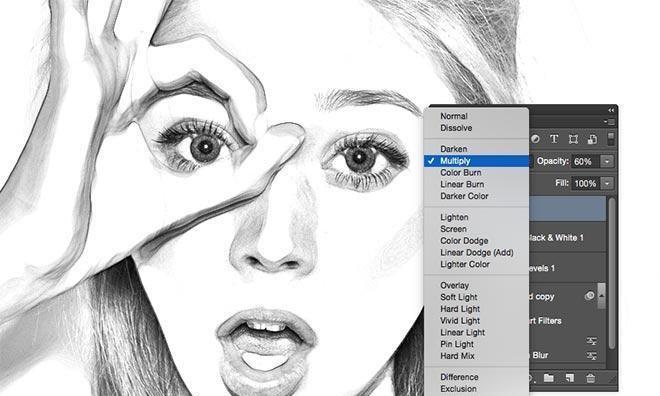Select the Black & White 1 layer
Screen dimensions: 660x396
coord(568,237)
